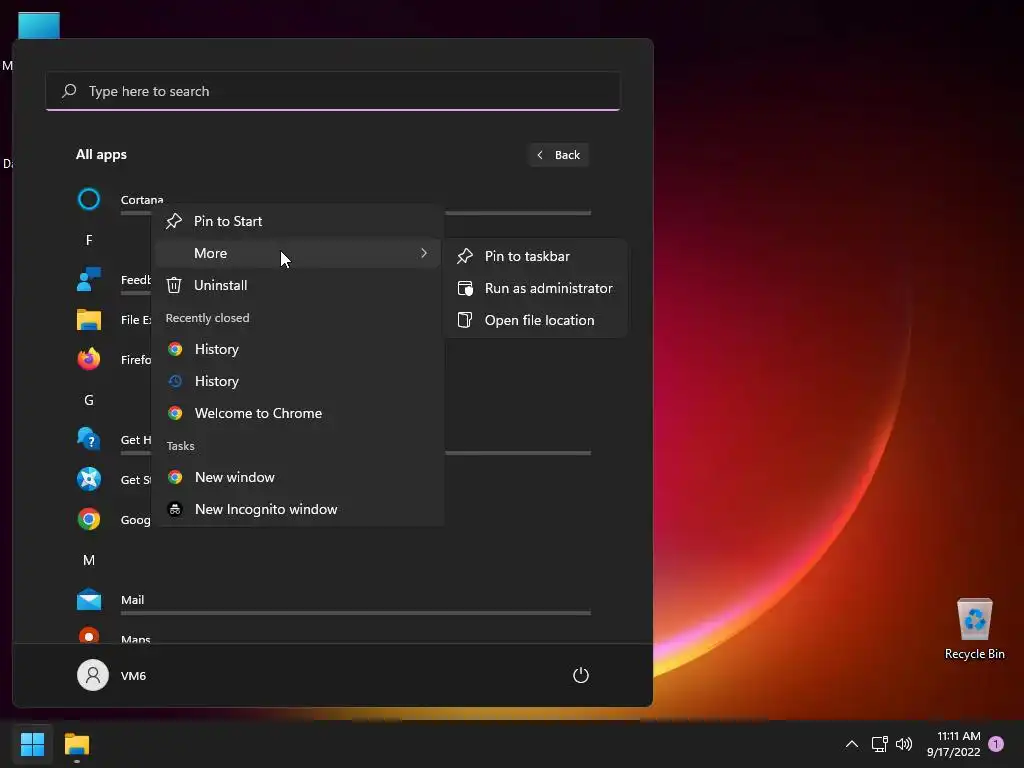1024x768 pixels.
Task: Jump to letter G section header
Action: [89, 400]
